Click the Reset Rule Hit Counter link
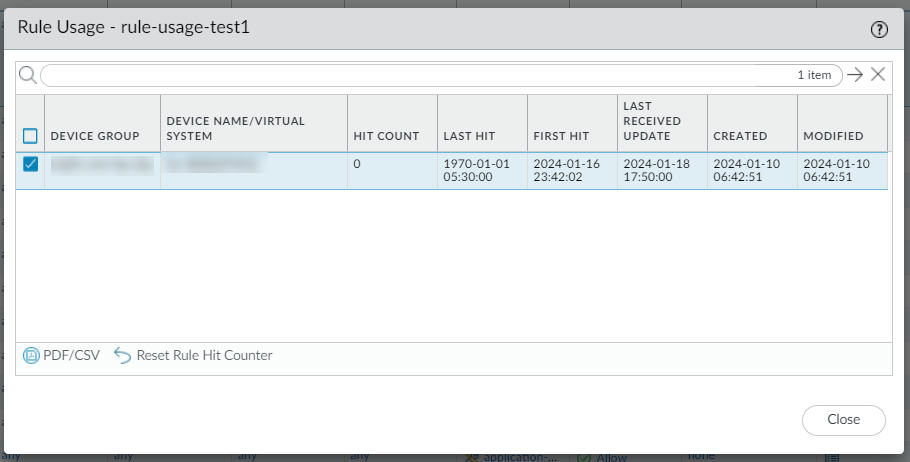910x462 pixels. 204,355
